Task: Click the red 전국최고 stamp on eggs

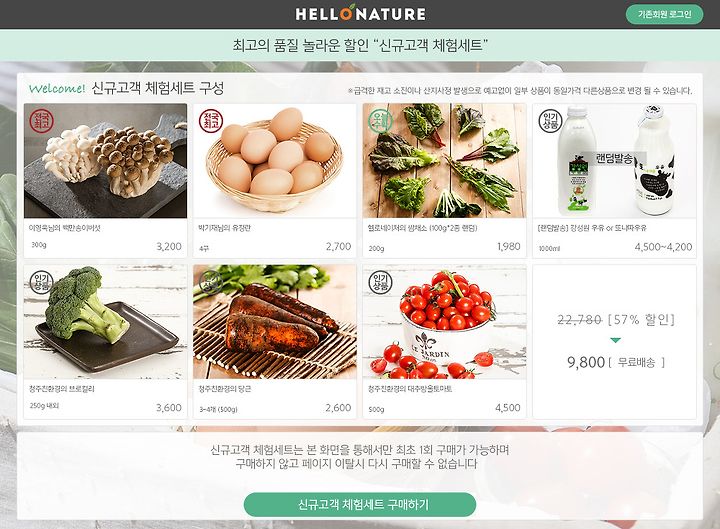Action: tap(211, 121)
